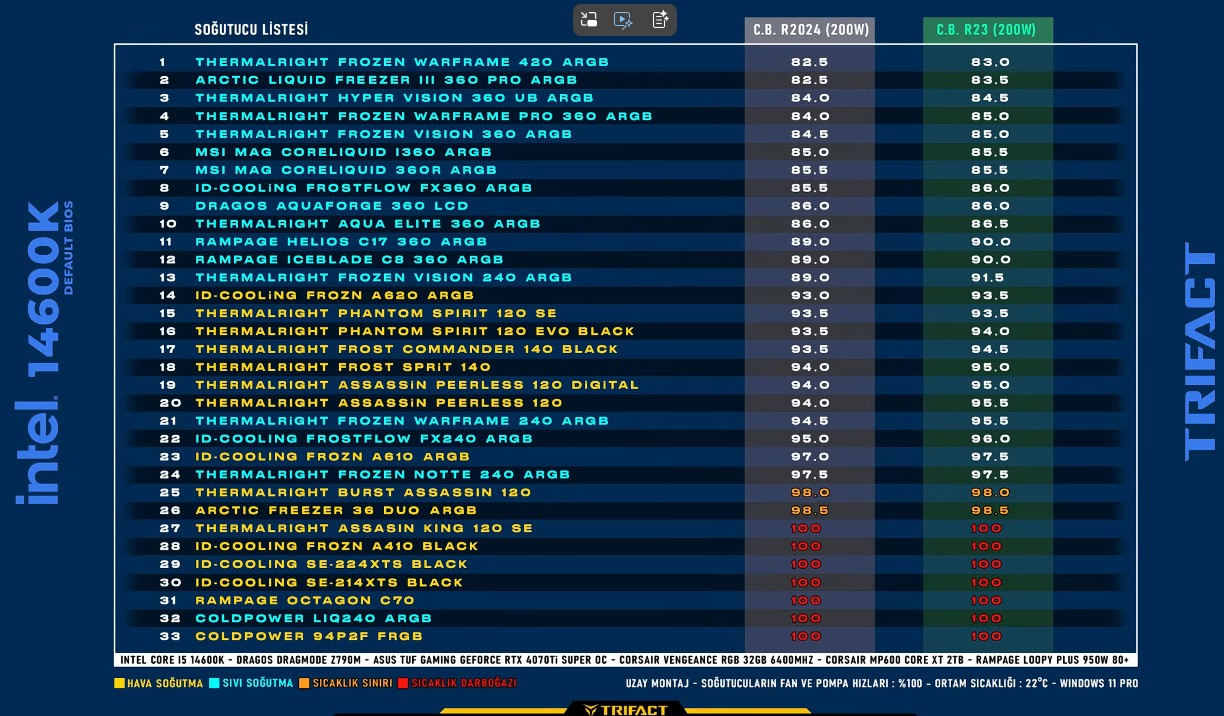Click the UZAY MONTAJ test conditions footer text
The image size is (1224, 716).
pos(881,684)
